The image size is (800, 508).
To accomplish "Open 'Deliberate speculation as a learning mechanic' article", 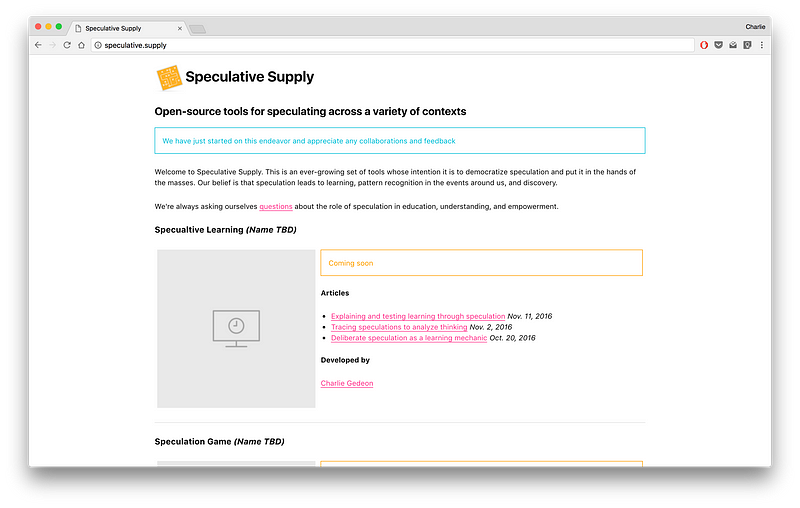I will [409, 338].
